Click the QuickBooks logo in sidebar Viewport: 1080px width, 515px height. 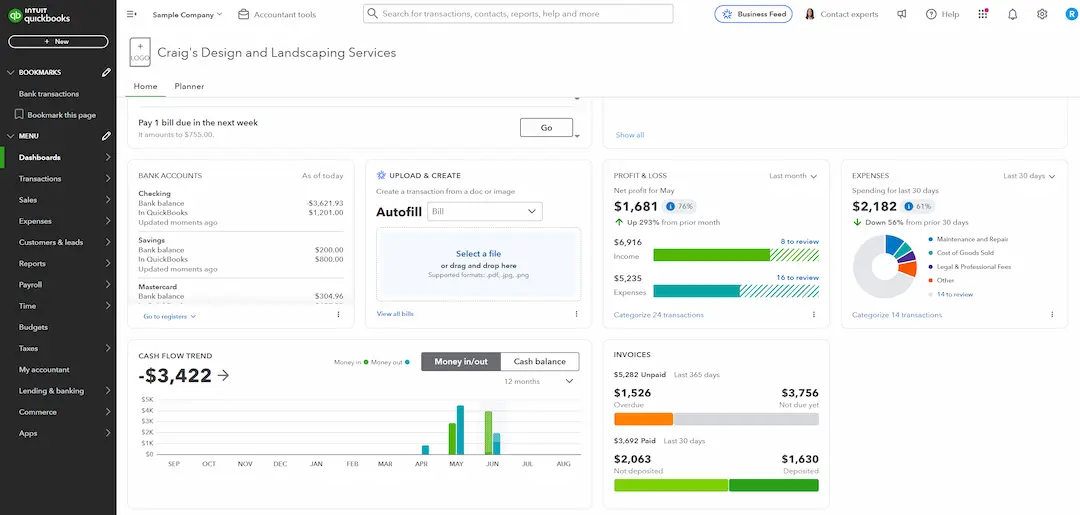click(x=39, y=14)
